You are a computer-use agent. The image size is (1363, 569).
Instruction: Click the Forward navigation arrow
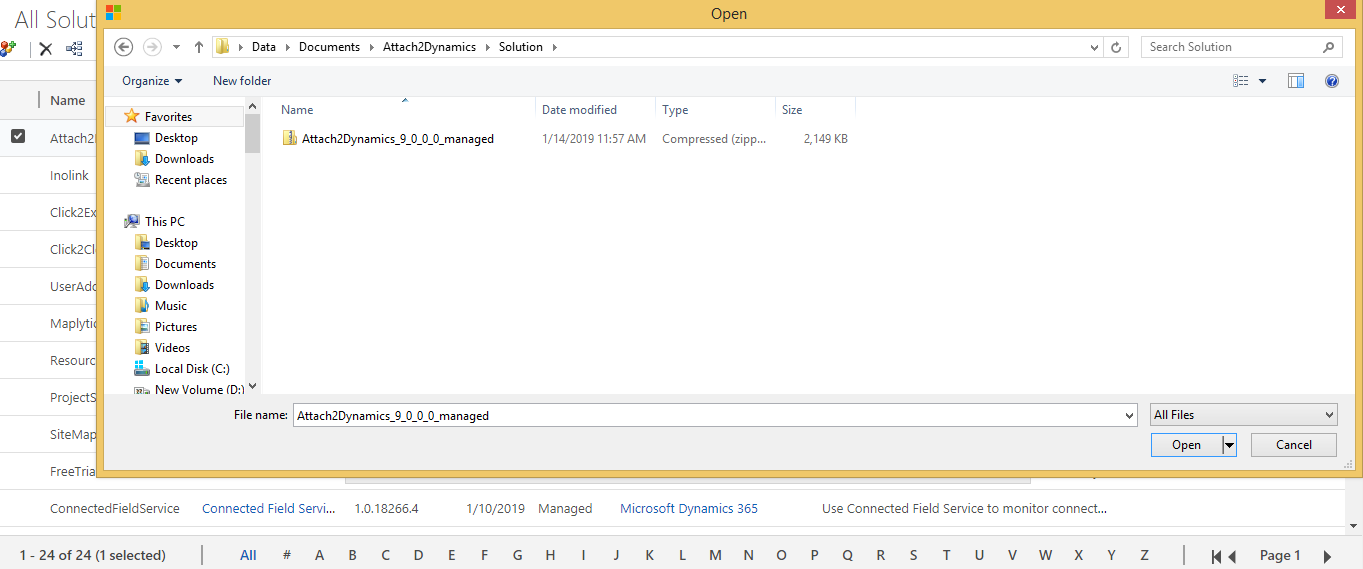click(152, 47)
